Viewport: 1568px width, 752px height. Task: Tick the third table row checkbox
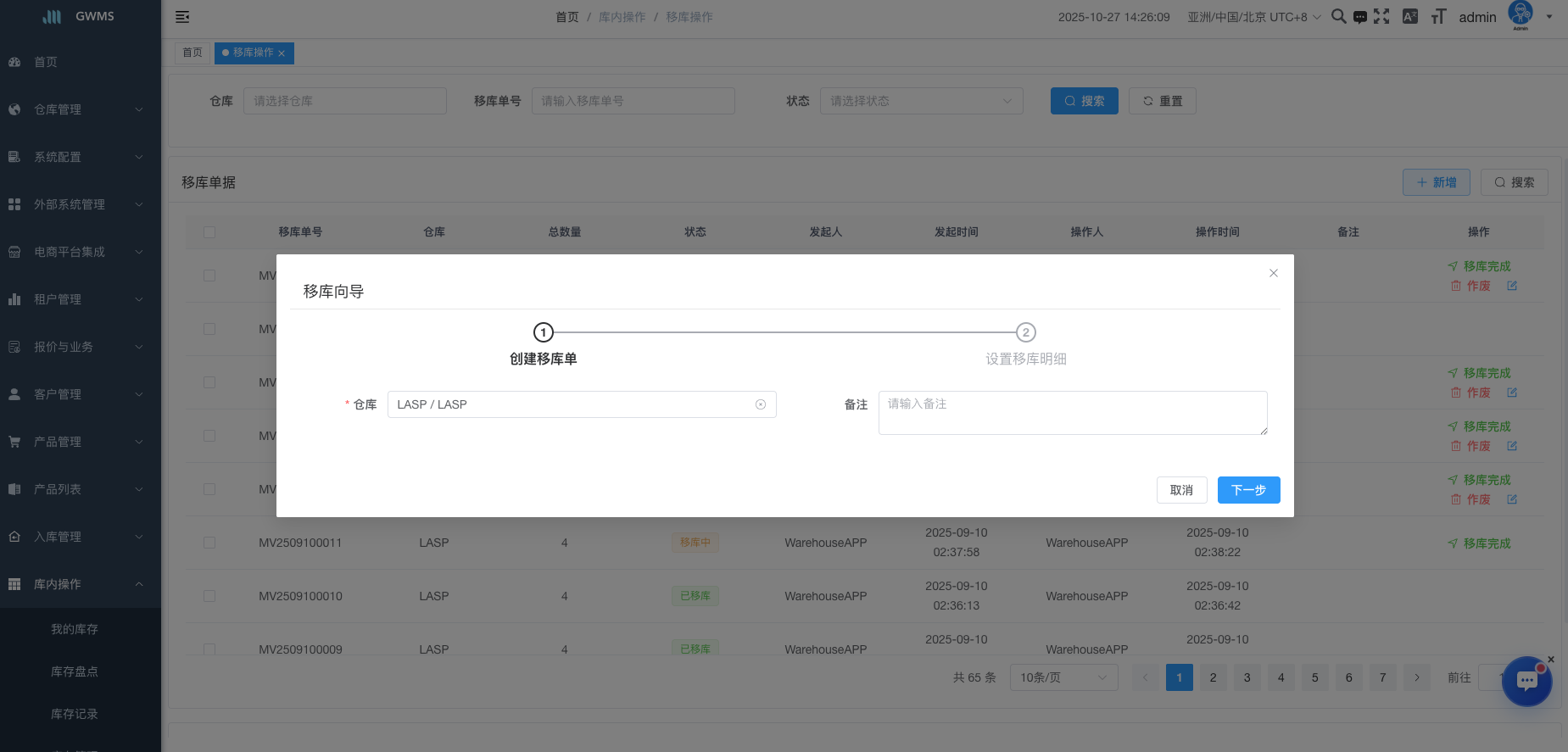209,382
